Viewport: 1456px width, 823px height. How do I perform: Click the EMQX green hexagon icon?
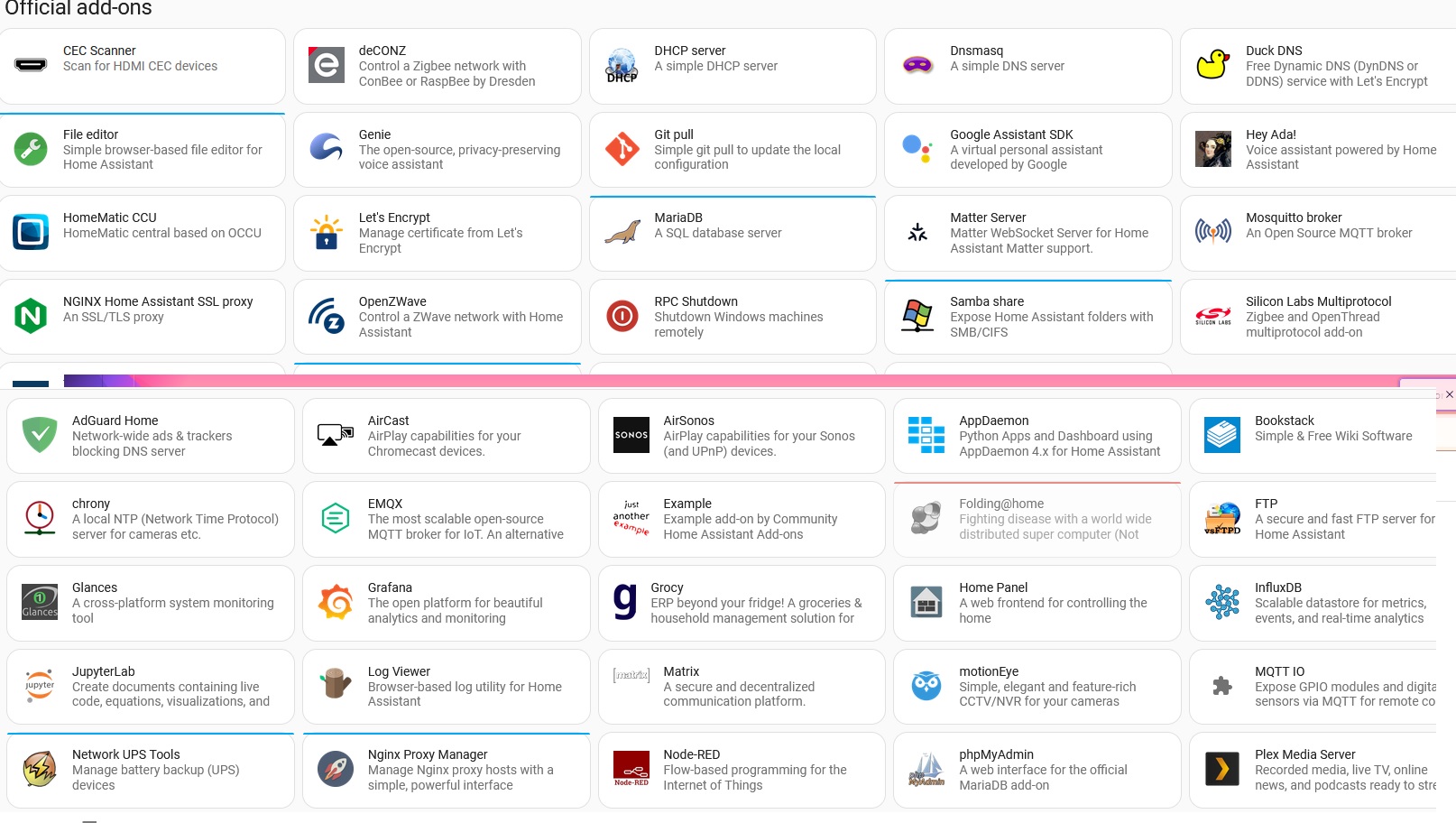click(x=336, y=518)
